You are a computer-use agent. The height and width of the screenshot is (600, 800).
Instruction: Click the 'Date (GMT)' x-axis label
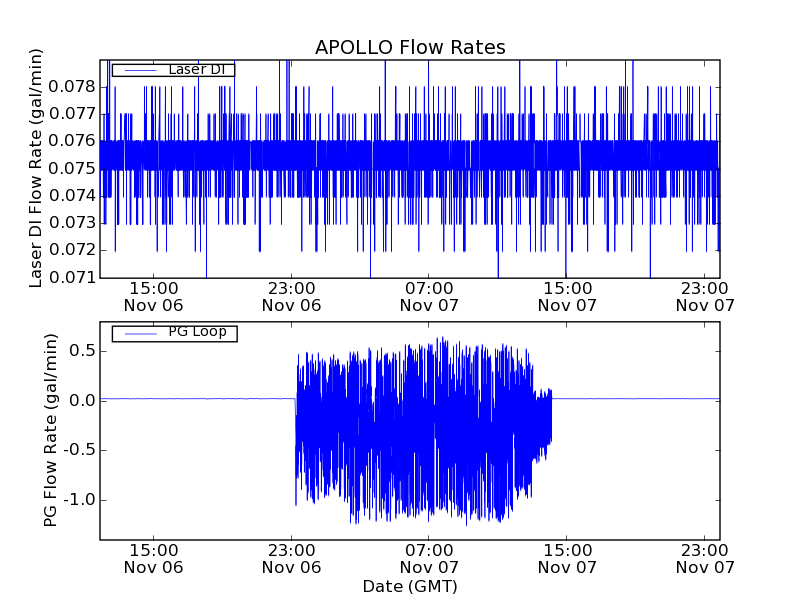point(410,586)
